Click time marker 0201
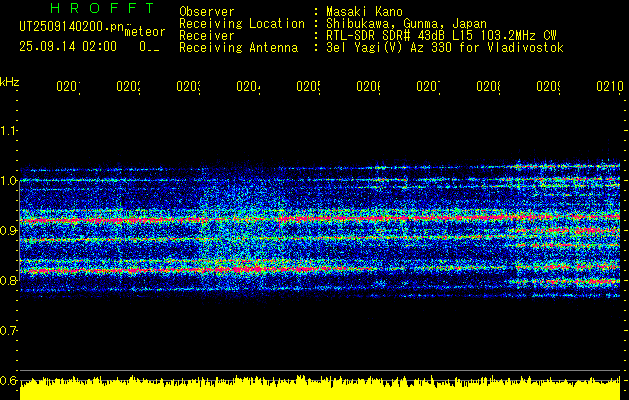The image size is (629, 400). click(68, 86)
